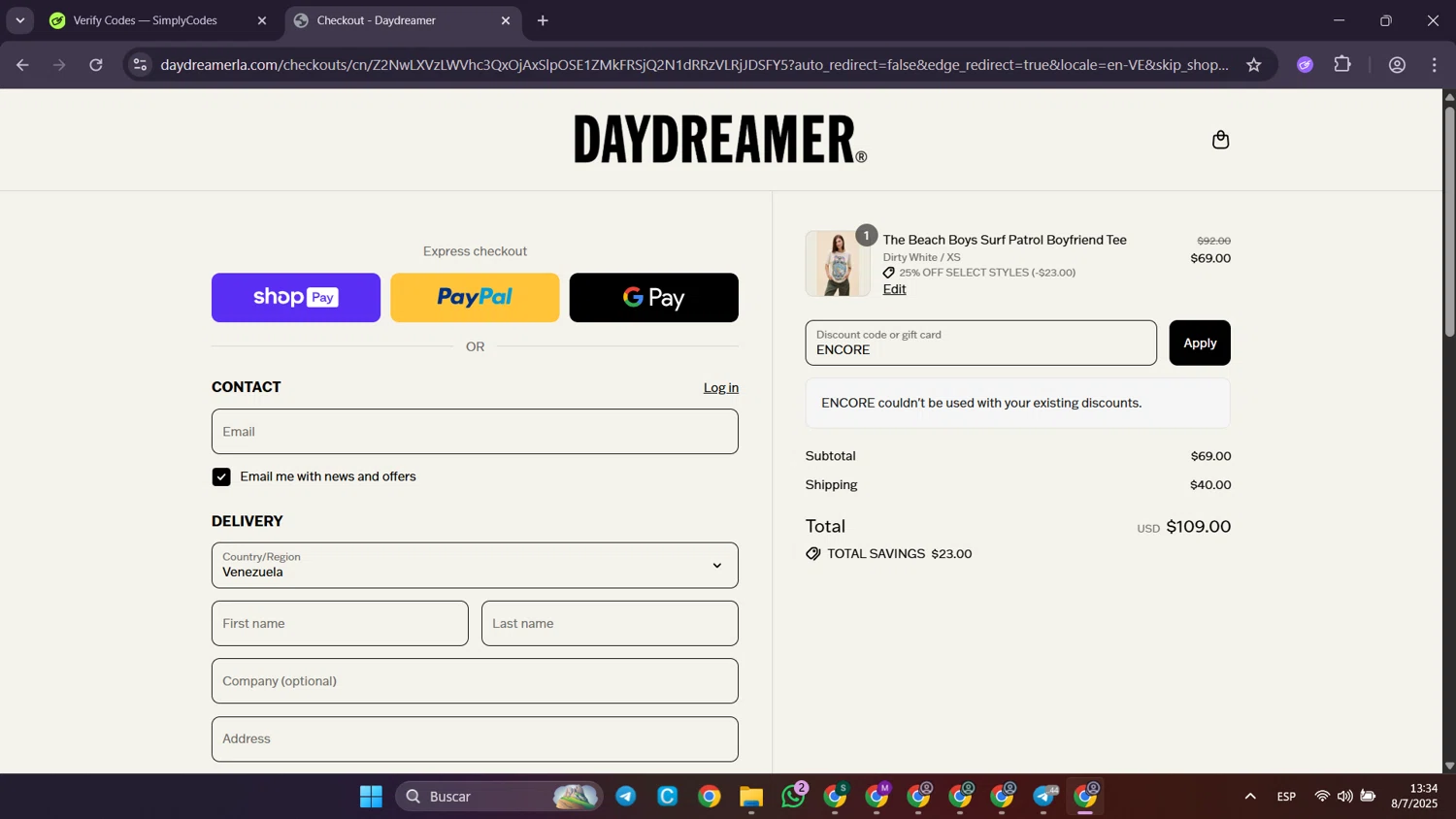The width and height of the screenshot is (1456, 819).
Task: Open the tab search dropdown arrow
Action: (20, 20)
